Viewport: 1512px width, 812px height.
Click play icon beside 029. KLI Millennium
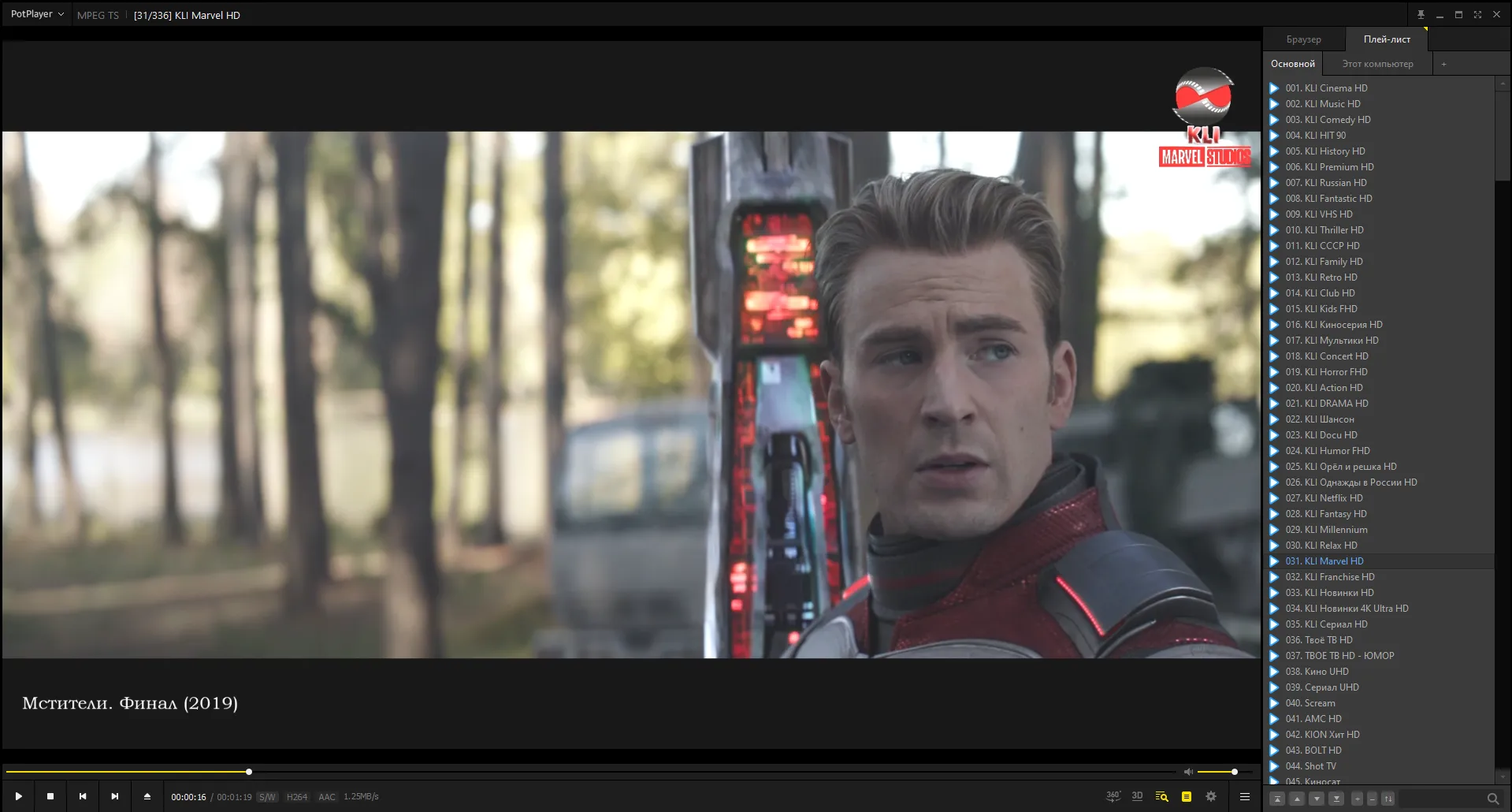pyautogui.click(x=1274, y=530)
